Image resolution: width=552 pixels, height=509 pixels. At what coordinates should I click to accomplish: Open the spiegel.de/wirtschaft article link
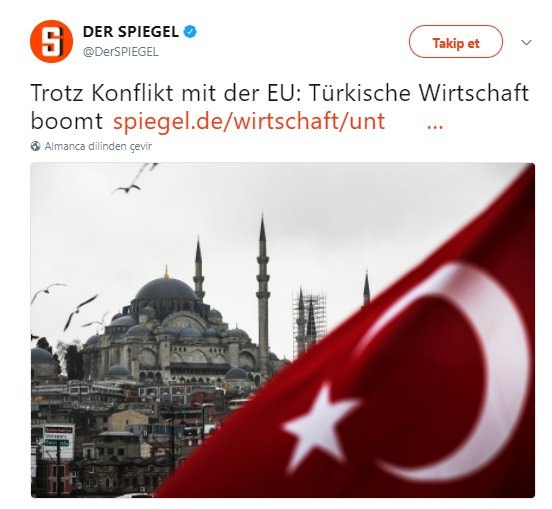click(249, 121)
